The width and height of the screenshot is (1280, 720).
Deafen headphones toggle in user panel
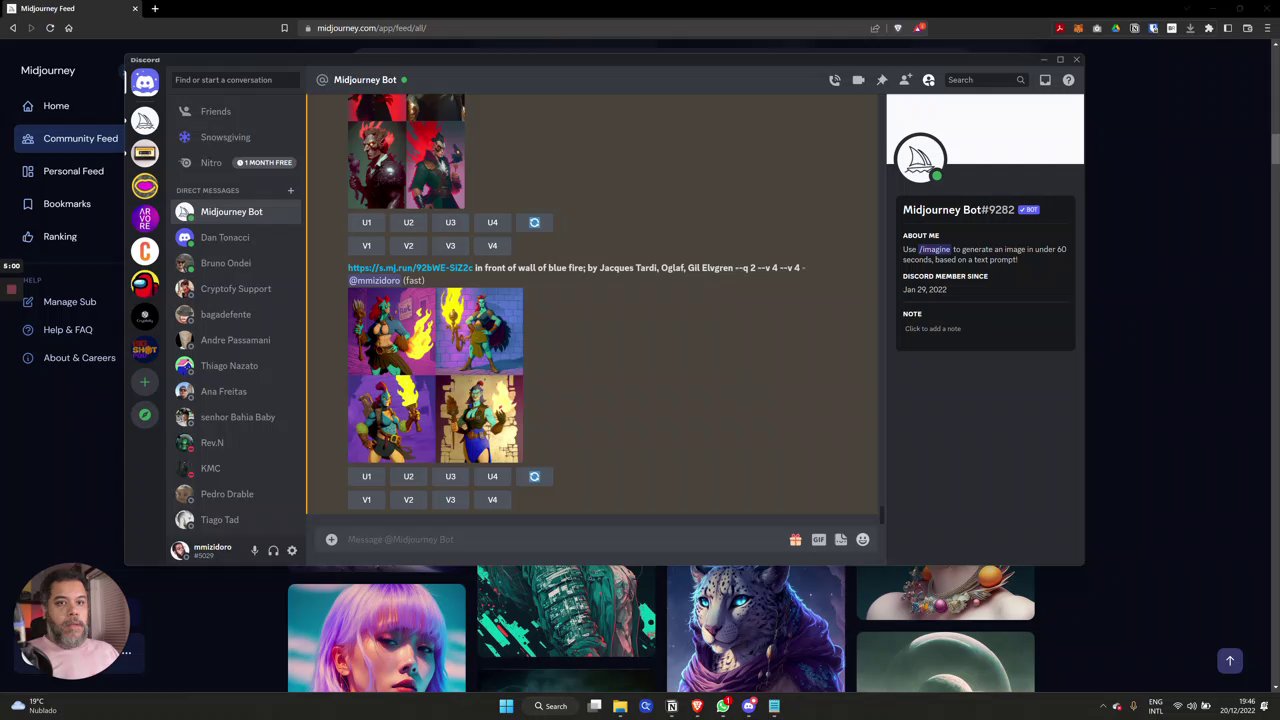[x=273, y=551]
